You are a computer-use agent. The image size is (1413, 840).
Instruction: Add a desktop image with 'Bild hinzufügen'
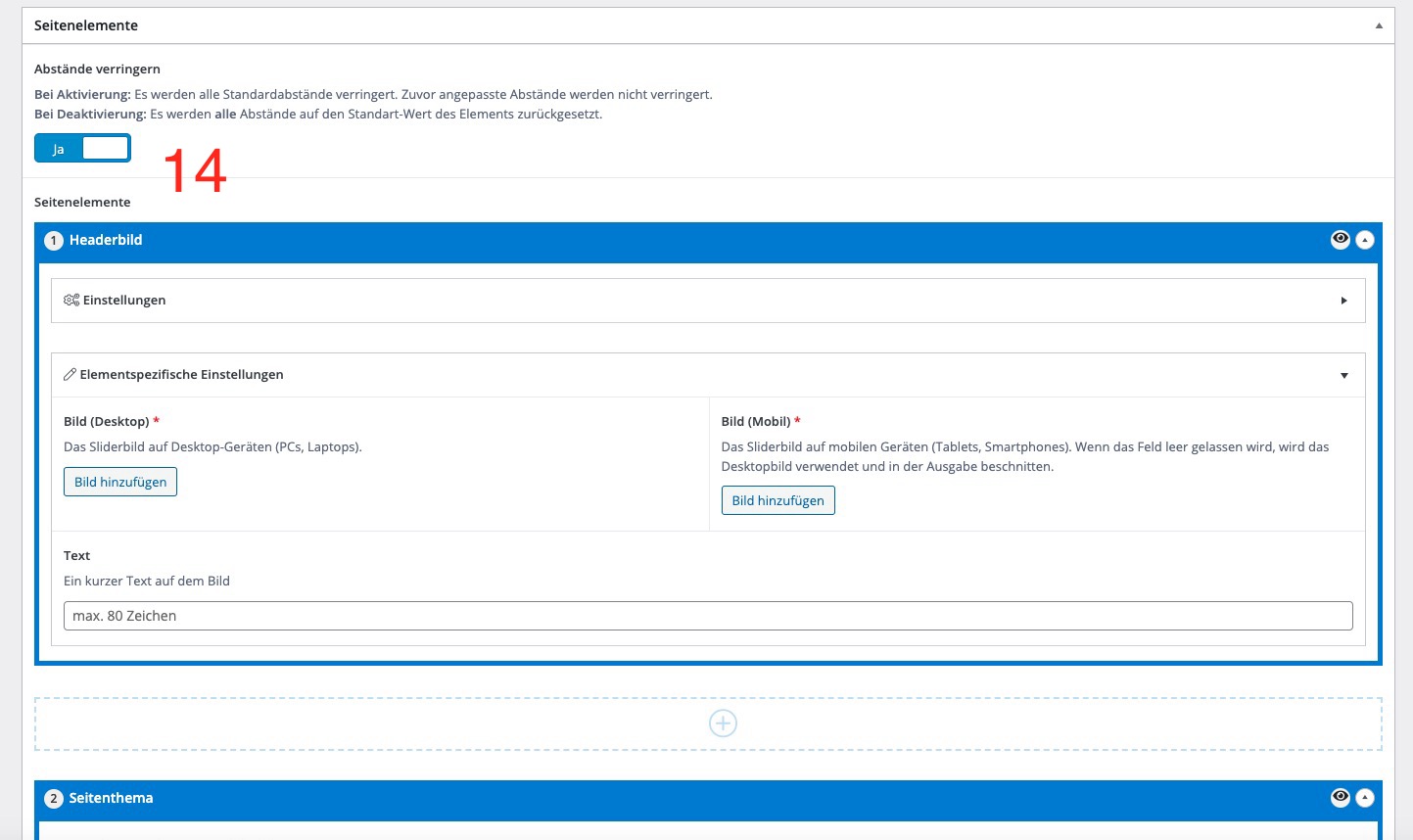pos(120,482)
